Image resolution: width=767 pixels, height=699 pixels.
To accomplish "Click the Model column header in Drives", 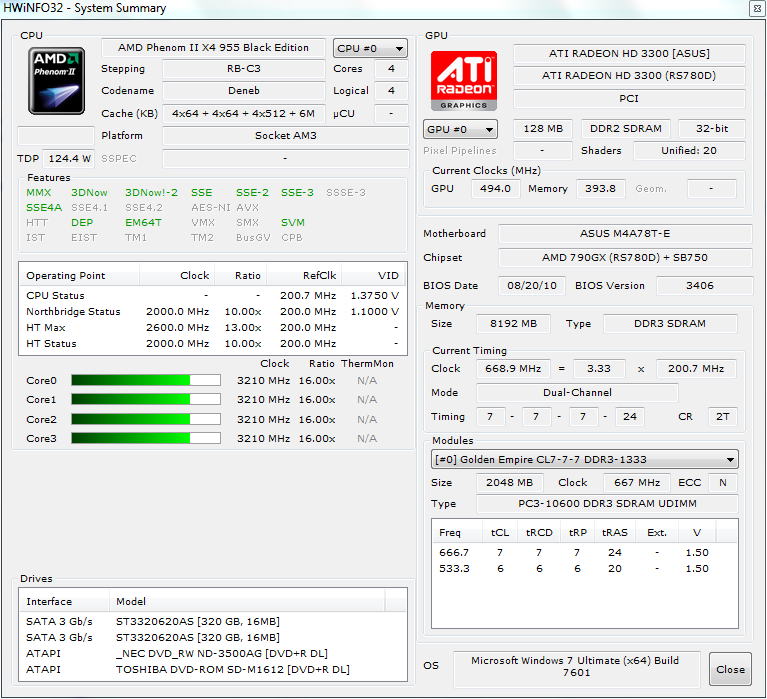I will (248, 602).
